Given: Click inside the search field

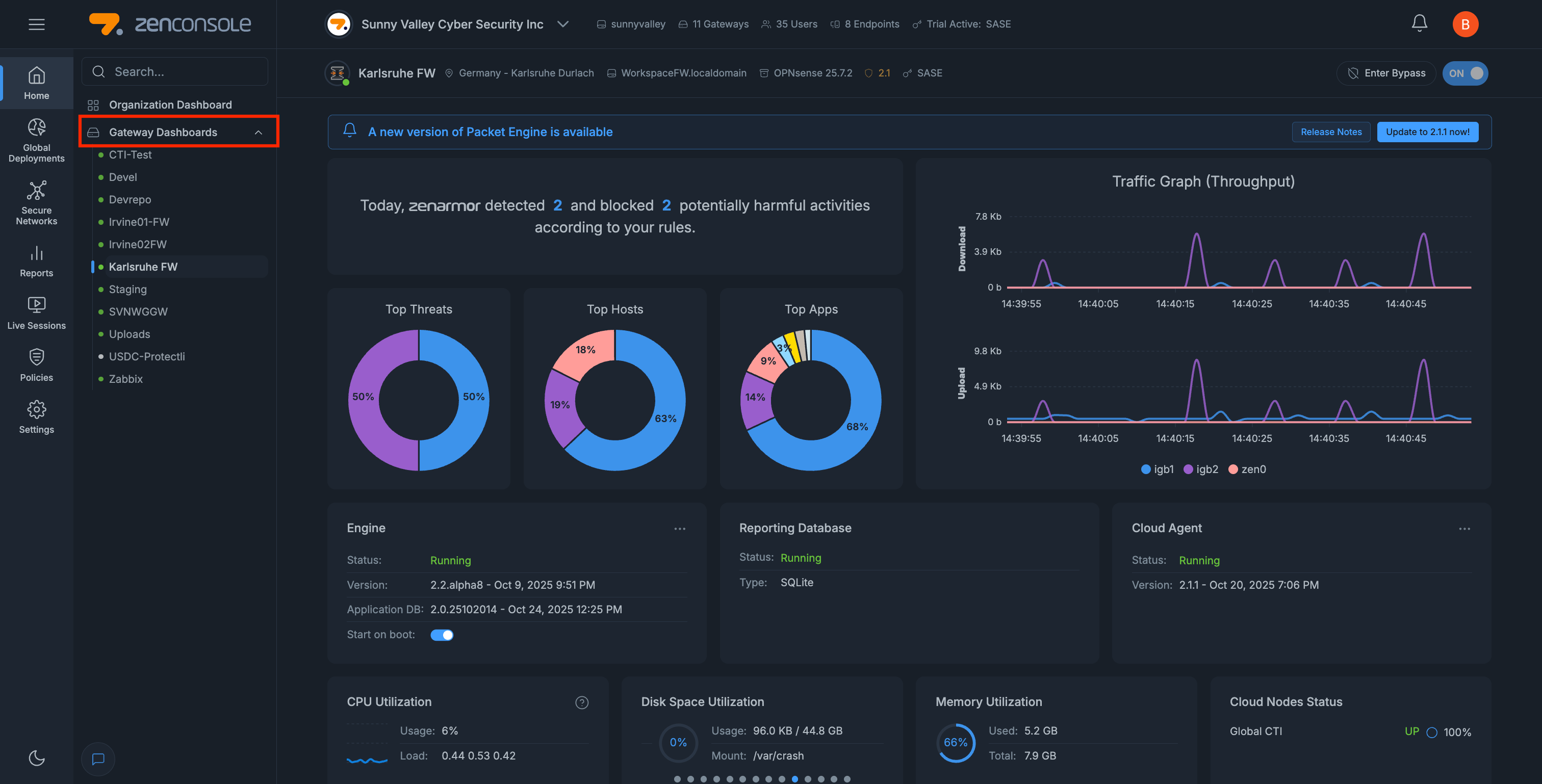Looking at the screenshot, I should point(175,71).
